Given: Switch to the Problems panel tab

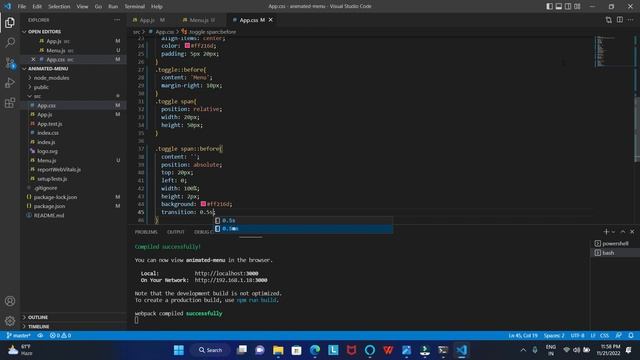Looking at the screenshot, I should pyautogui.click(x=146, y=232).
